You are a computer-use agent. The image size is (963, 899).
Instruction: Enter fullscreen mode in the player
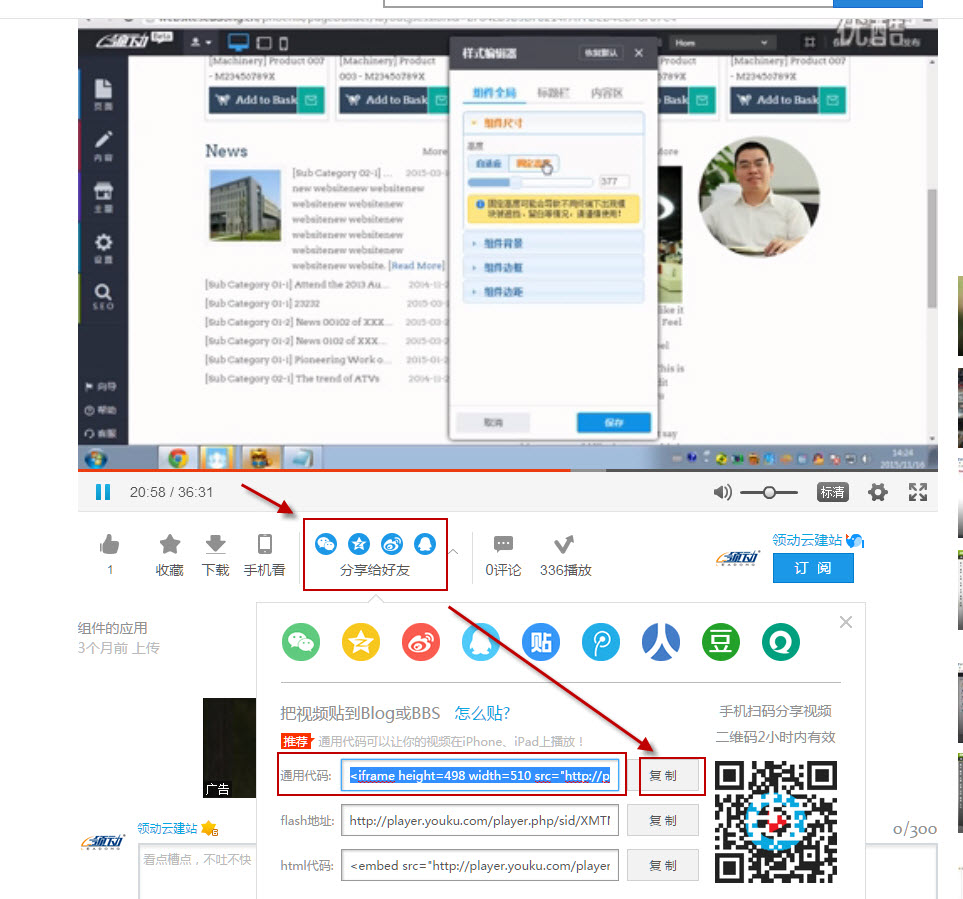(917, 492)
